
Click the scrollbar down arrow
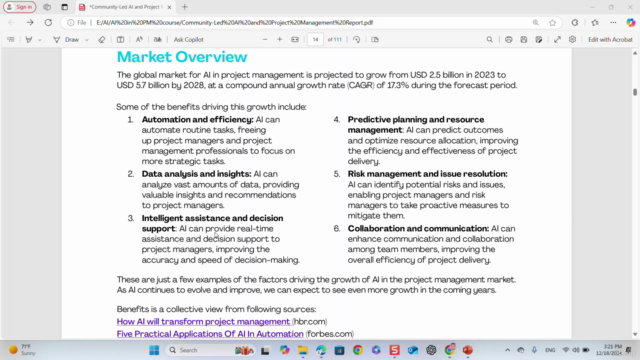click(635, 335)
